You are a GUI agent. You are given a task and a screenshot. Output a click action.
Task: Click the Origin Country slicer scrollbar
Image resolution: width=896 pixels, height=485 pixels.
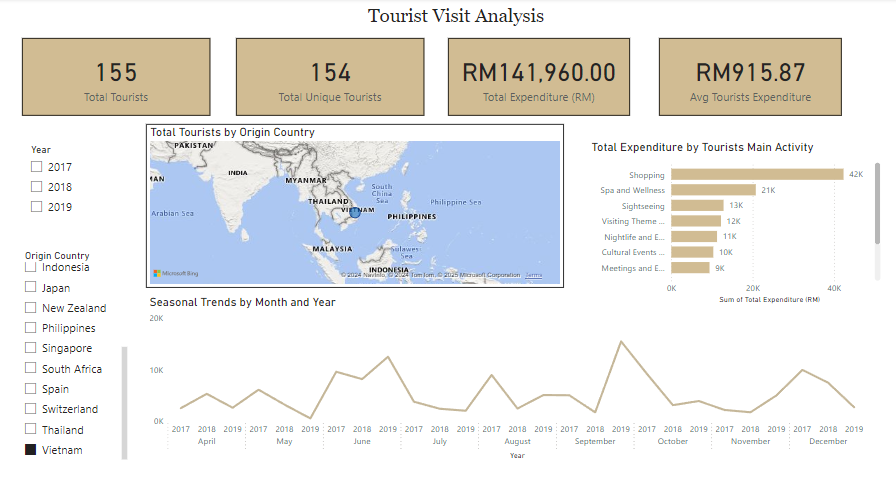[125, 403]
